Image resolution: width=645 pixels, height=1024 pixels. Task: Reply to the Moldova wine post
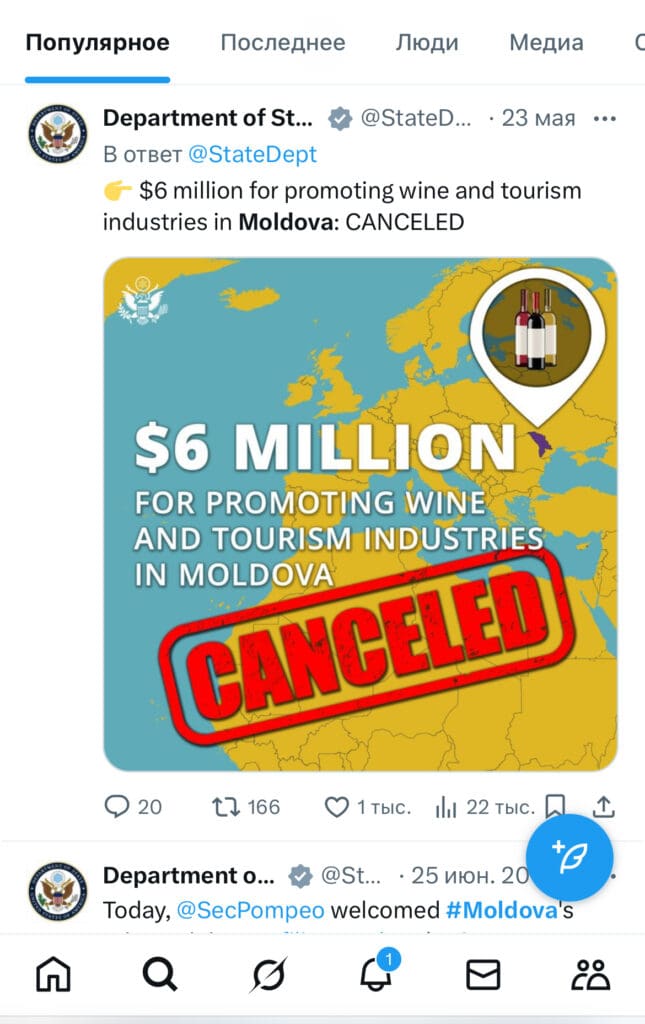(x=118, y=806)
